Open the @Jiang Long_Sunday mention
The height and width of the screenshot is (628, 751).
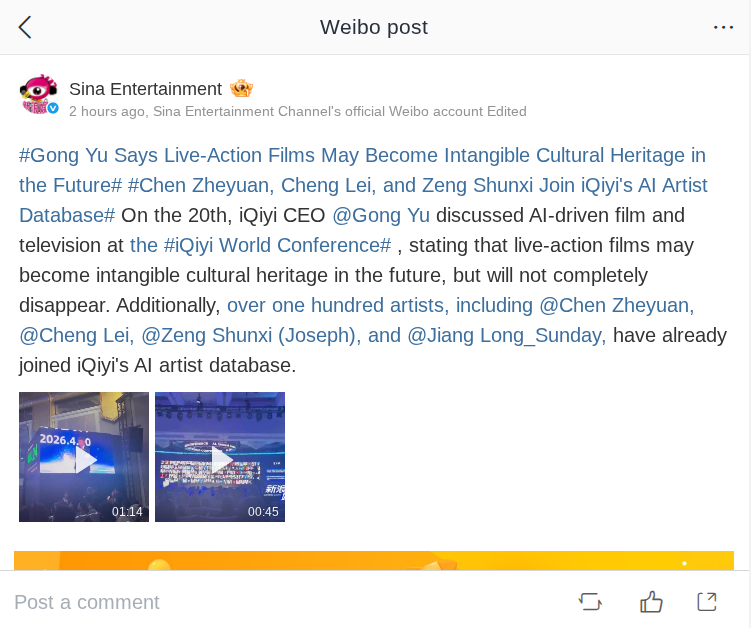[506, 335]
